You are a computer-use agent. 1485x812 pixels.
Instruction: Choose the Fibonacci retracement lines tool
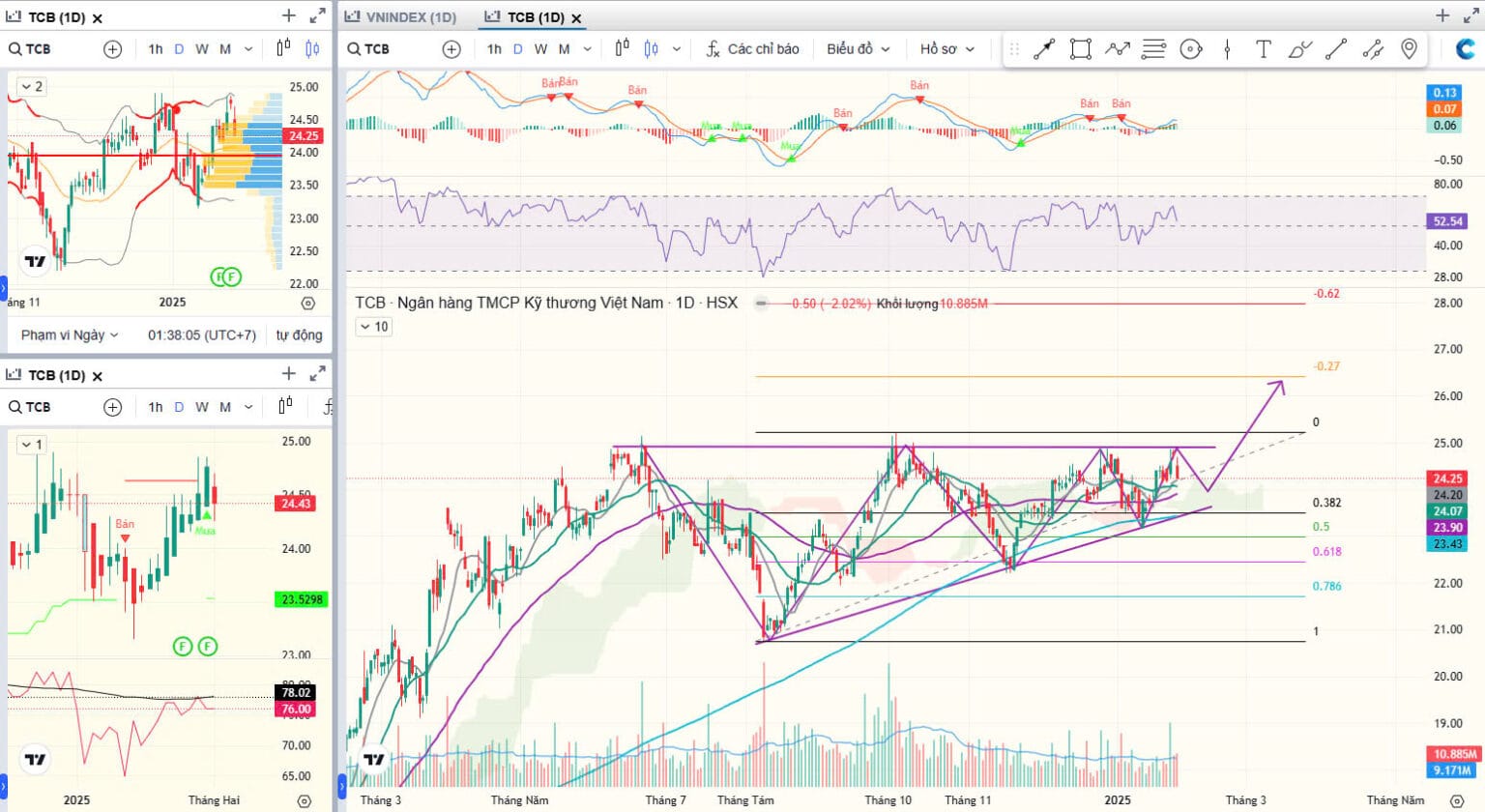point(1153,49)
